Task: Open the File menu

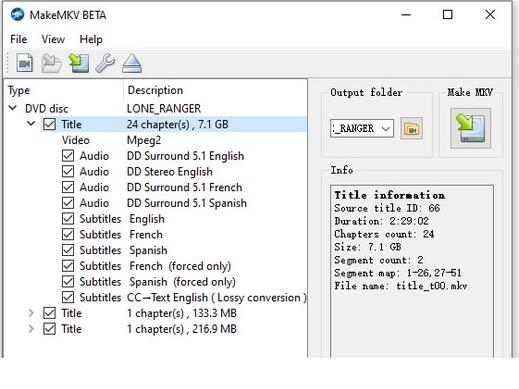Action: (x=19, y=39)
